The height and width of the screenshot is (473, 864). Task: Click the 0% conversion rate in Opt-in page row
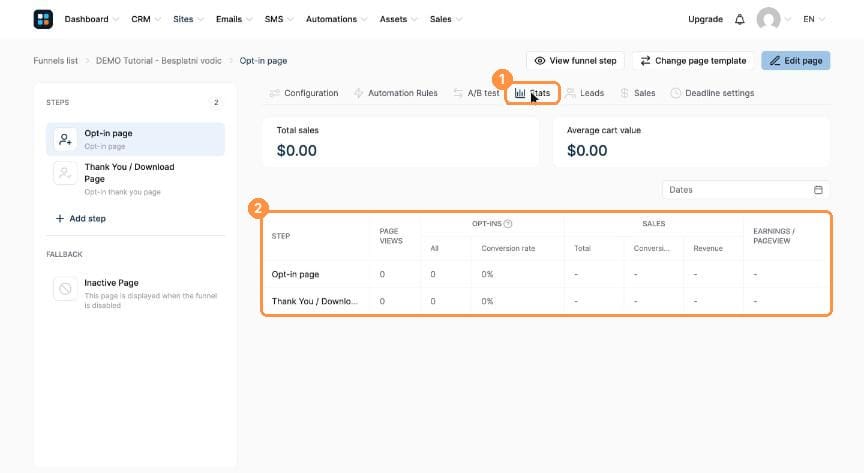click(487, 275)
